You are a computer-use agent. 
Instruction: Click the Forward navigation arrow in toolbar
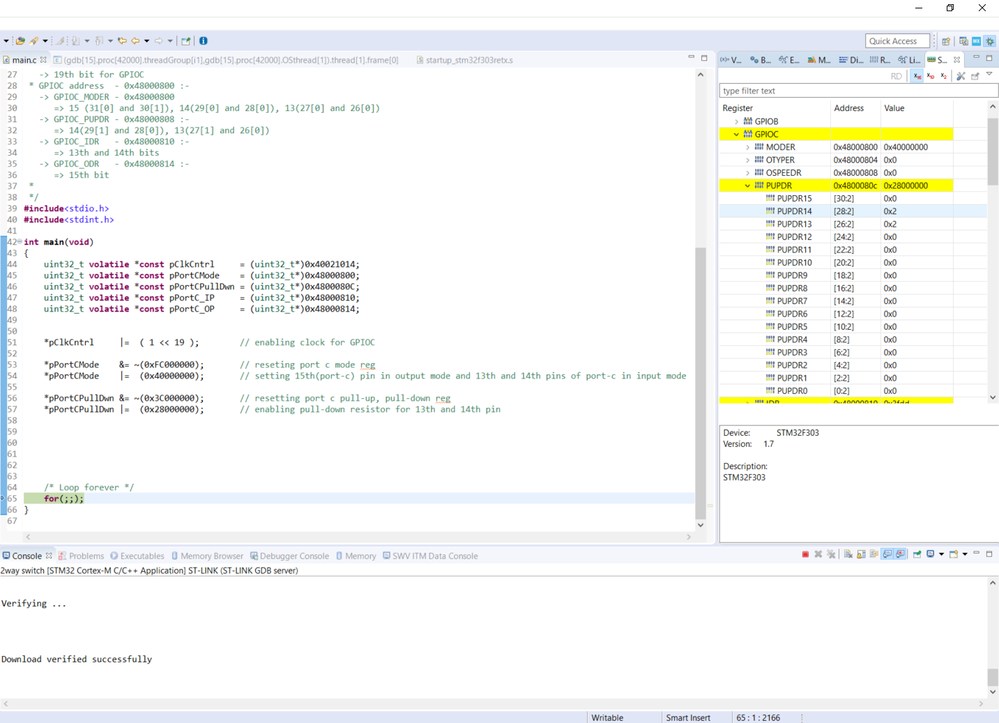159,41
